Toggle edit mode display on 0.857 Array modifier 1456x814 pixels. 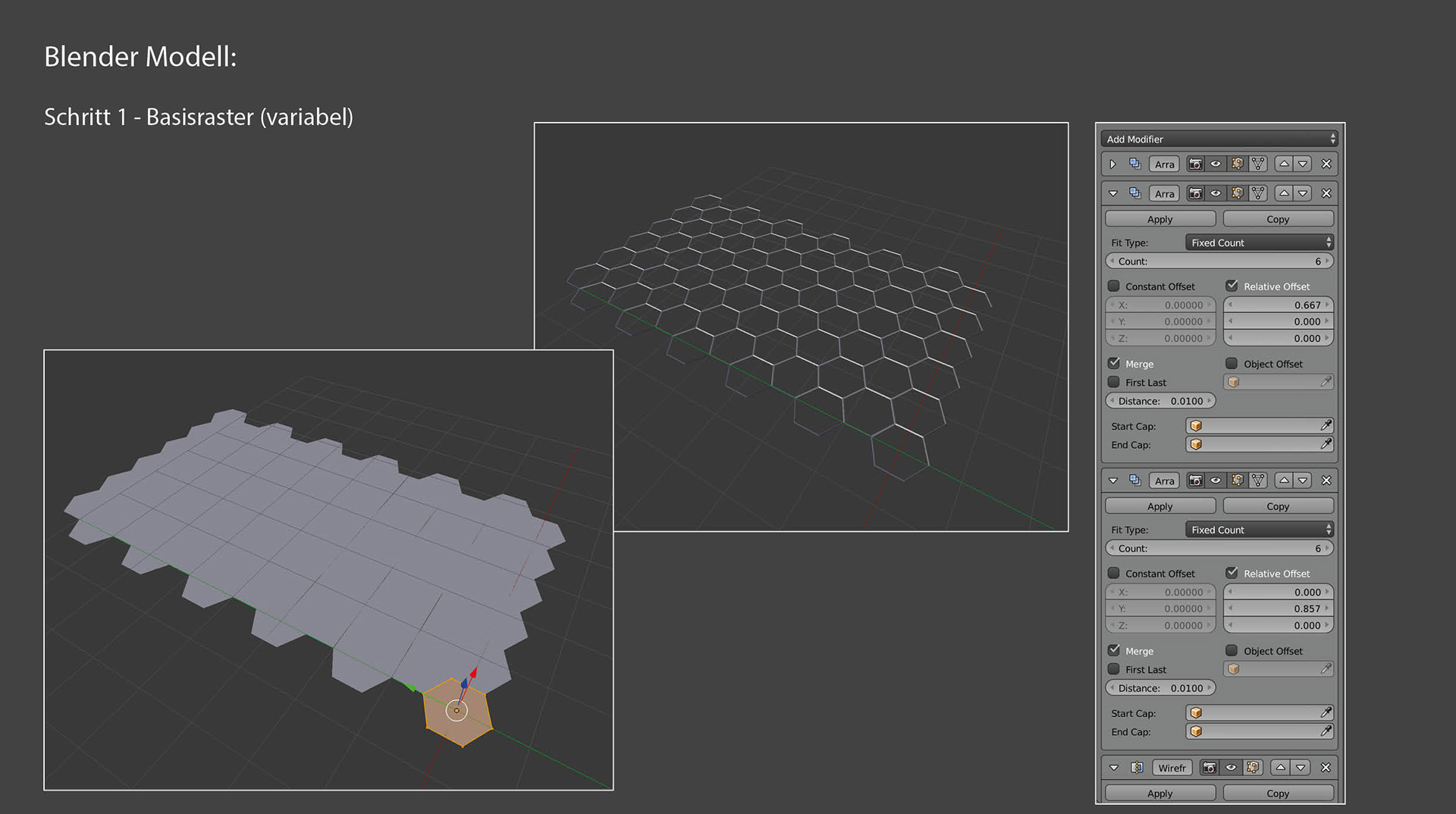[x=1237, y=481]
